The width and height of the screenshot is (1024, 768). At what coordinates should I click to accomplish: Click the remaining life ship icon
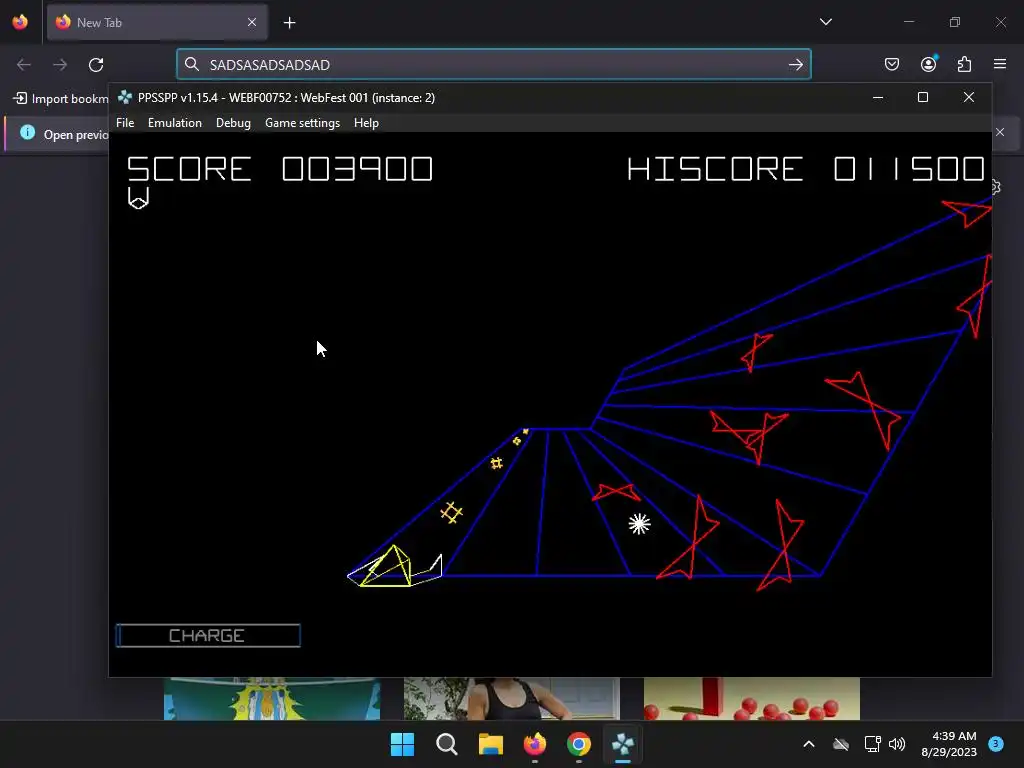tap(138, 198)
